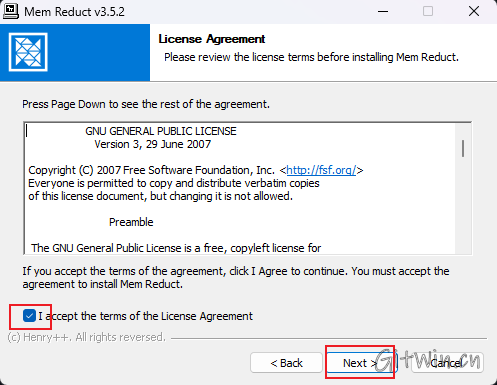Click "(c) Henry++. All rights reversed." text
This screenshot has height=385, width=497.
(x=87, y=337)
